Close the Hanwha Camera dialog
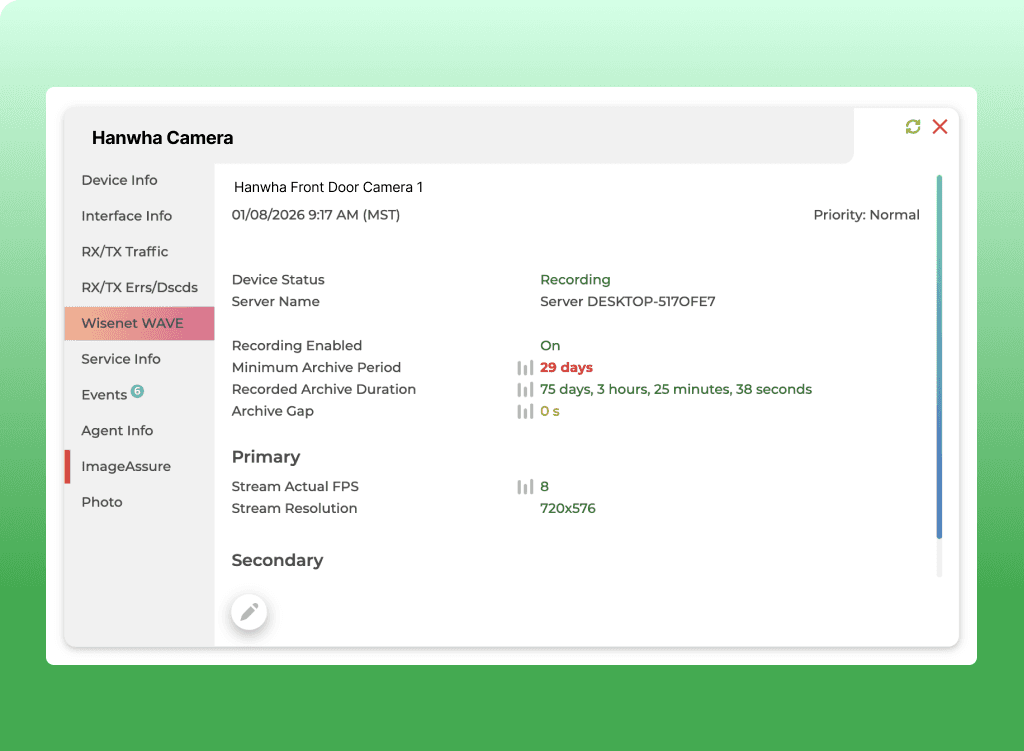Image resolution: width=1024 pixels, height=751 pixels. [x=940, y=127]
